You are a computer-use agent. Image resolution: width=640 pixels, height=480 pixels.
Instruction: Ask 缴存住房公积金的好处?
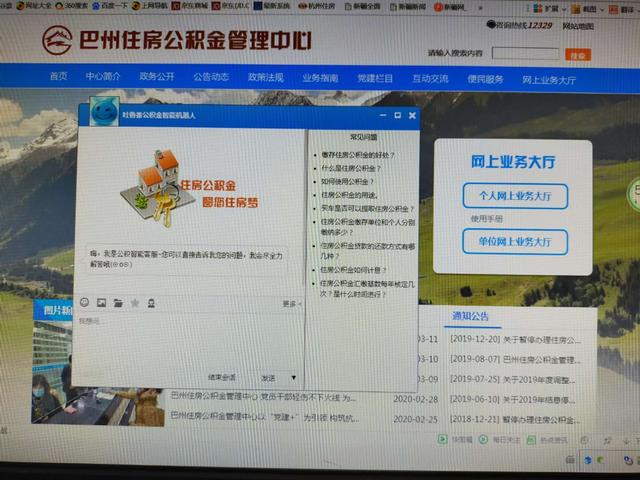point(358,155)
